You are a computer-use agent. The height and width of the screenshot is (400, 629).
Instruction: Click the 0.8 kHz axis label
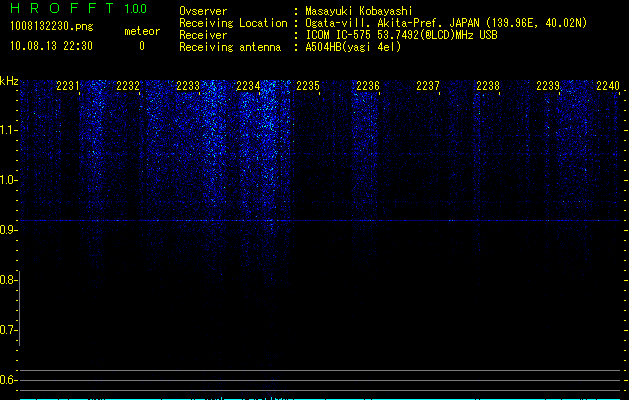pyautogui.click(x=7, y=280)
